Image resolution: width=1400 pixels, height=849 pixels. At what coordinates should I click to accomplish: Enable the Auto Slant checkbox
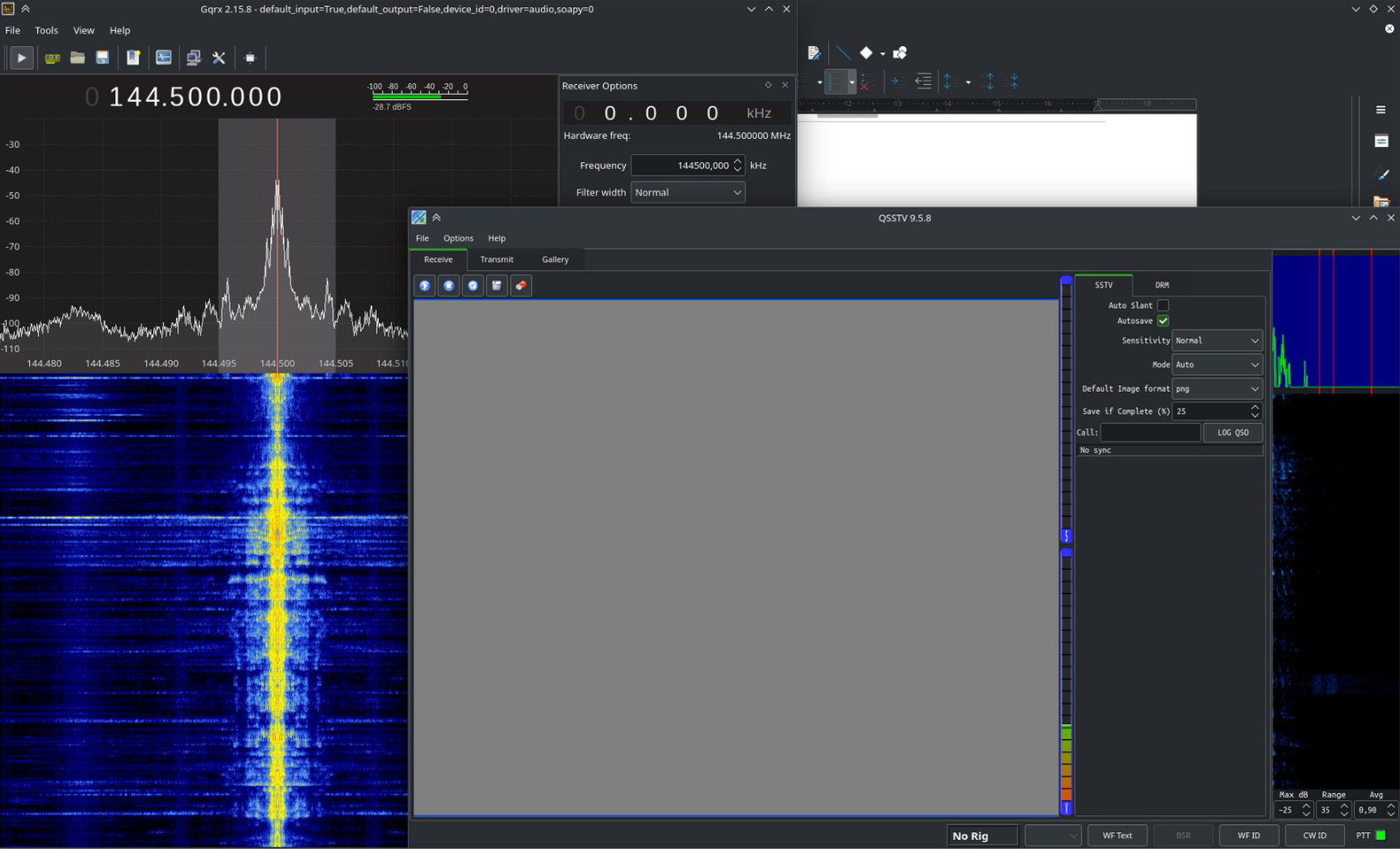pyautogui.click(x=1162, y=305)
